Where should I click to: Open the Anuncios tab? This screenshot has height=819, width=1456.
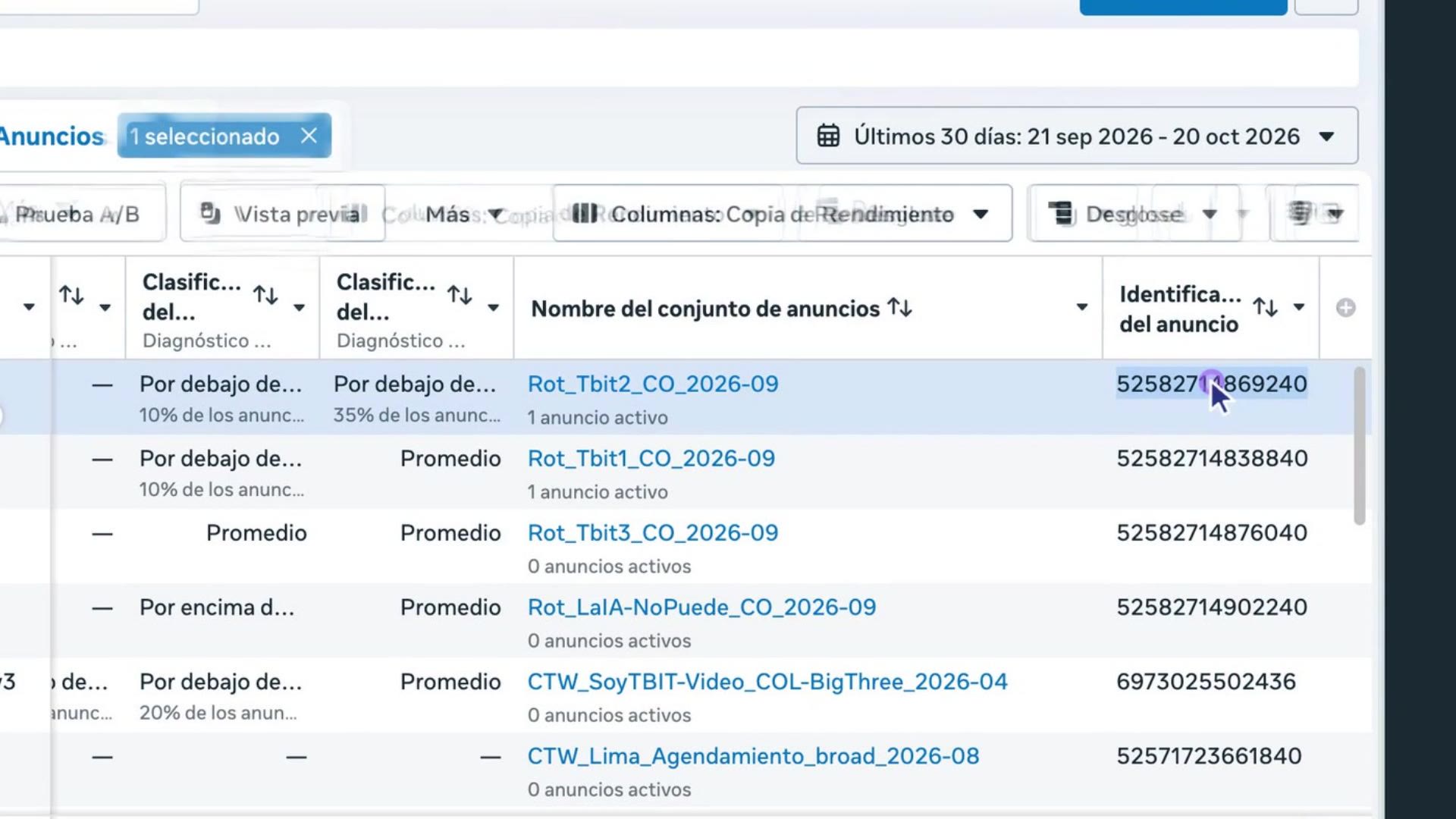[x=52, y=136]
